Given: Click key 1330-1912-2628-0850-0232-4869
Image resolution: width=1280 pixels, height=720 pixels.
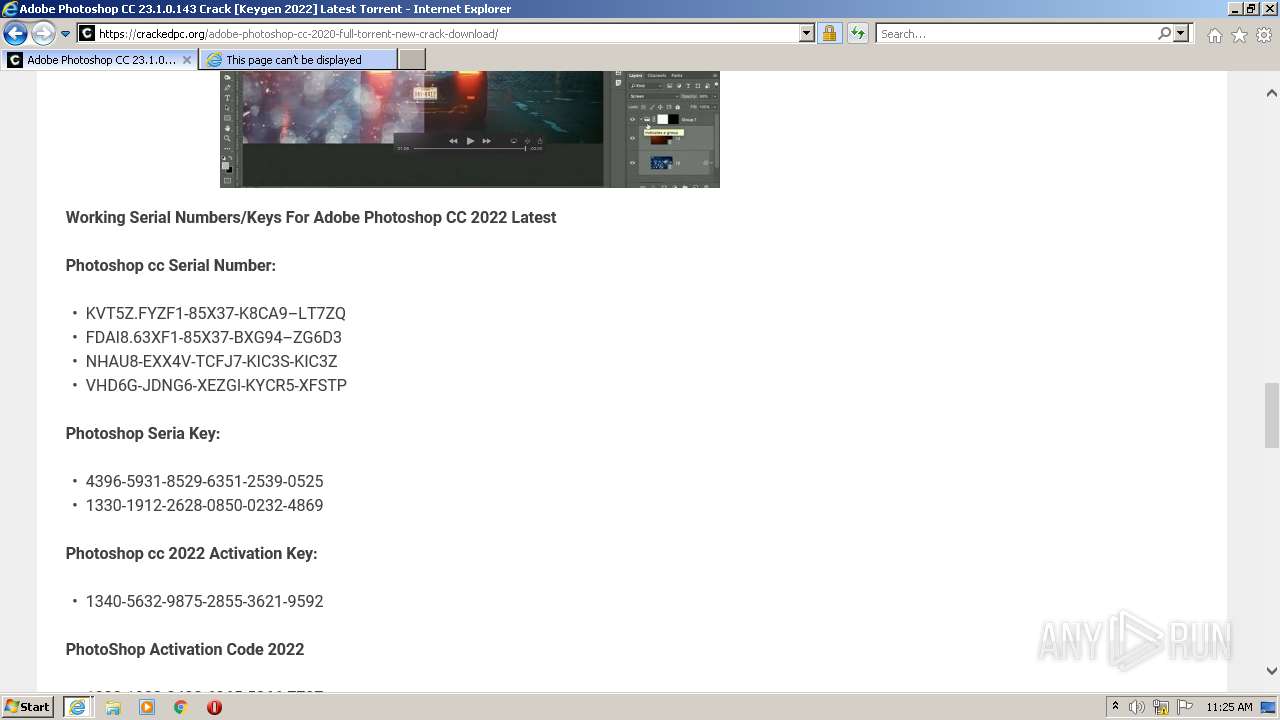Looking at the screenshot, I should click(x=205, y=505).
